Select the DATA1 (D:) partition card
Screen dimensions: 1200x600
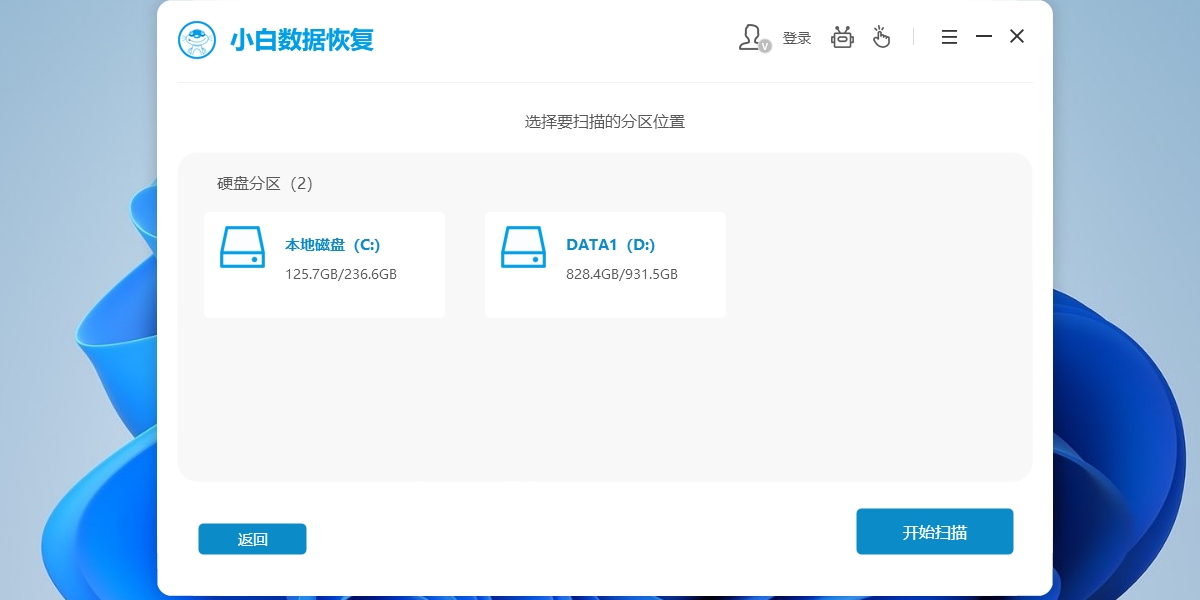coord(605,263)
